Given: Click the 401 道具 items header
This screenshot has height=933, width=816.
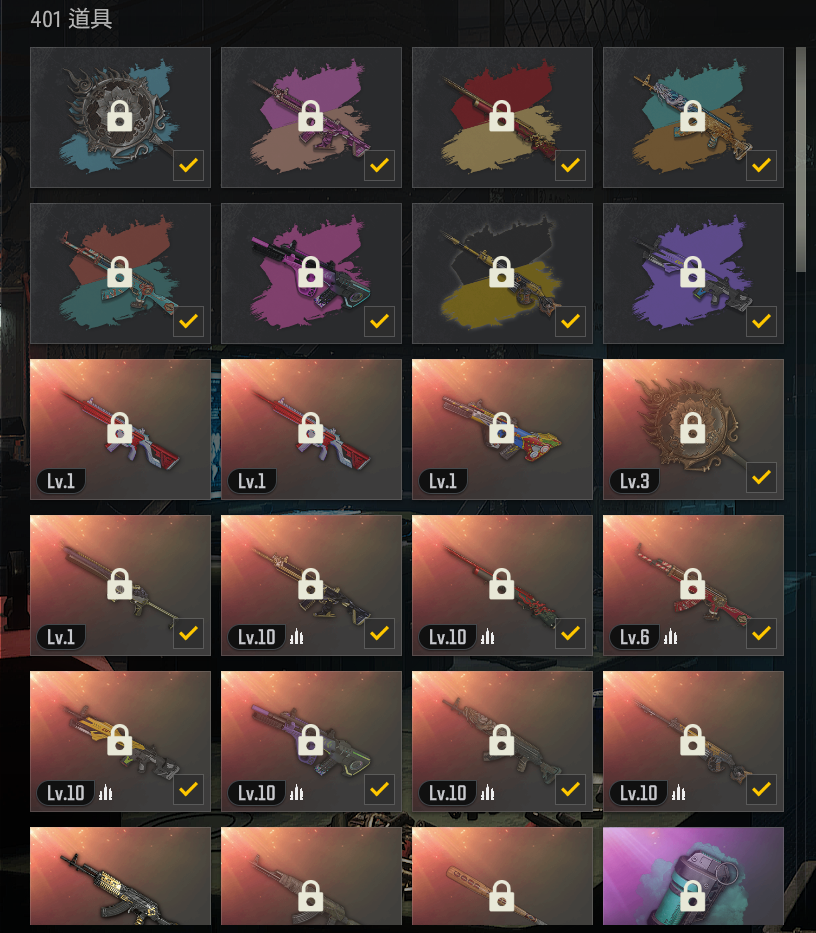Looking at the screenshot, I should (x=71, y=19).
